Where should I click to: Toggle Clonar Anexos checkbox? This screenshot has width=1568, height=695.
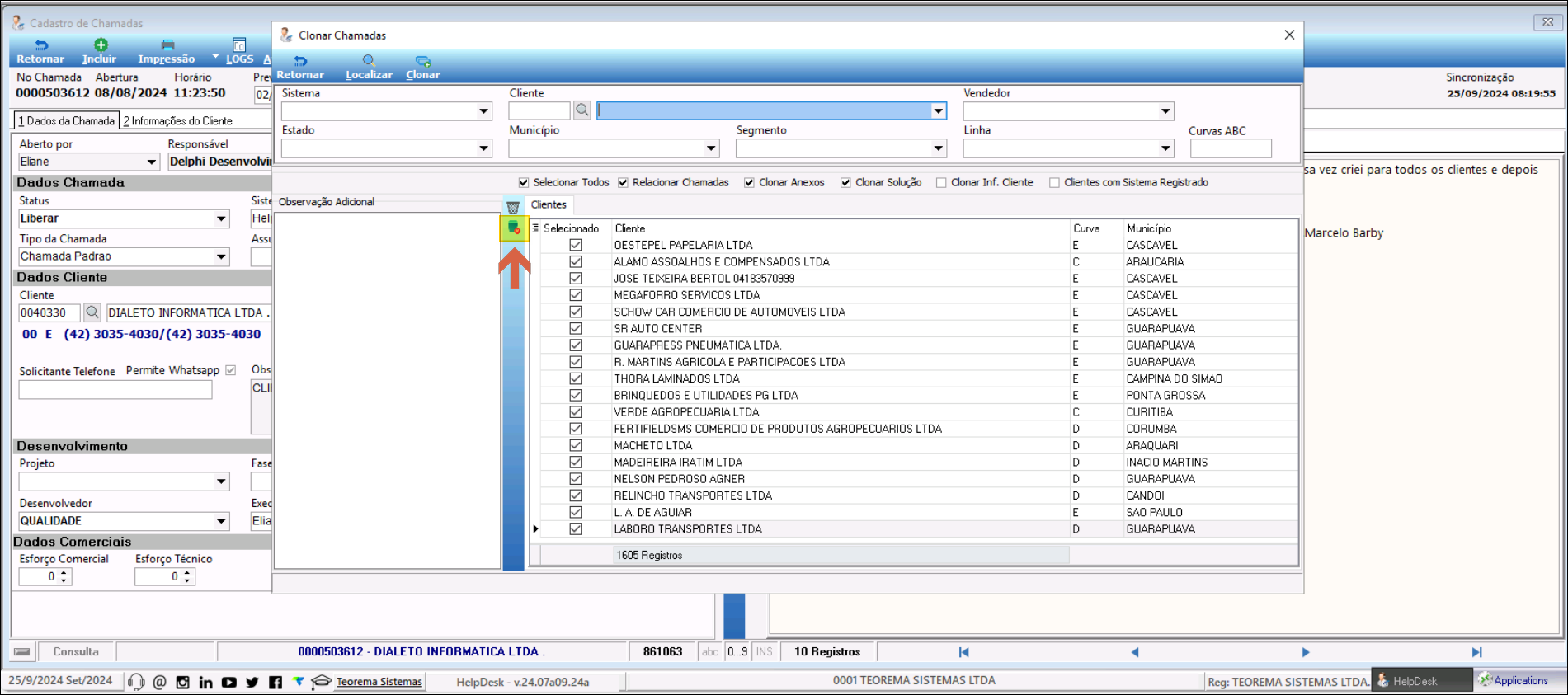(749, 182)
